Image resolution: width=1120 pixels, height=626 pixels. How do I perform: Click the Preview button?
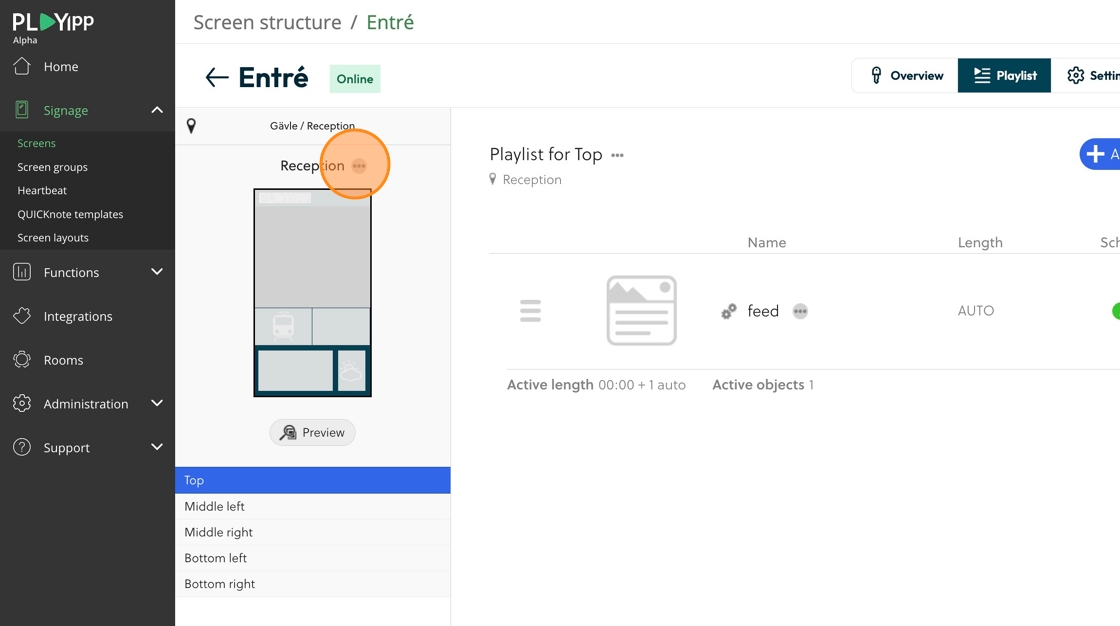312,432
